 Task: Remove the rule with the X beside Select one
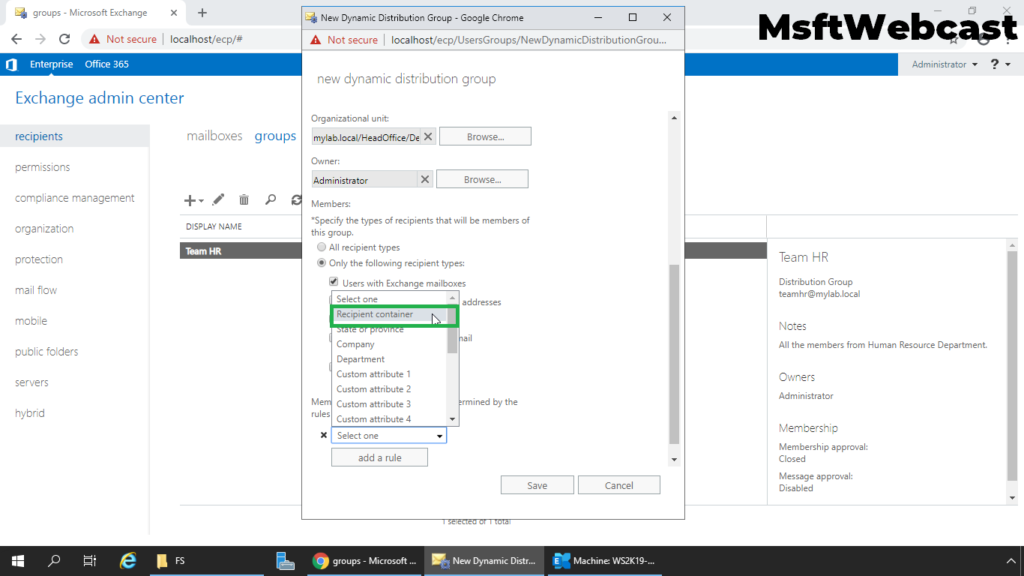323,435
